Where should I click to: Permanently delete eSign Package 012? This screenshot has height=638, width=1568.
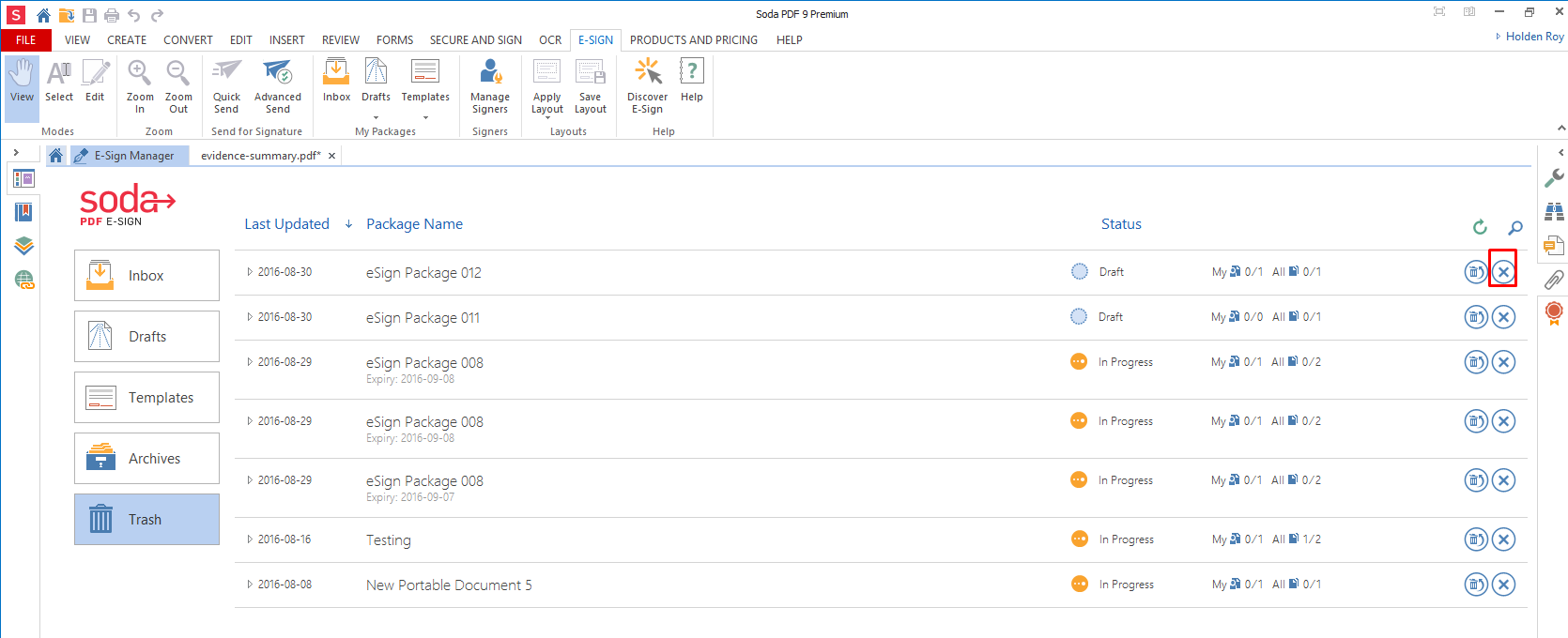pyautogui.click(x=1503, y=272)
